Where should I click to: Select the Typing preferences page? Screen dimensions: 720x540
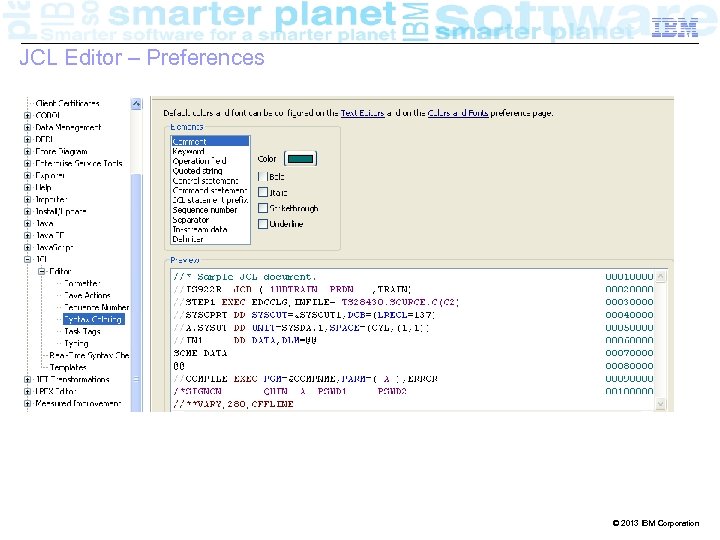tap(76, 343)
